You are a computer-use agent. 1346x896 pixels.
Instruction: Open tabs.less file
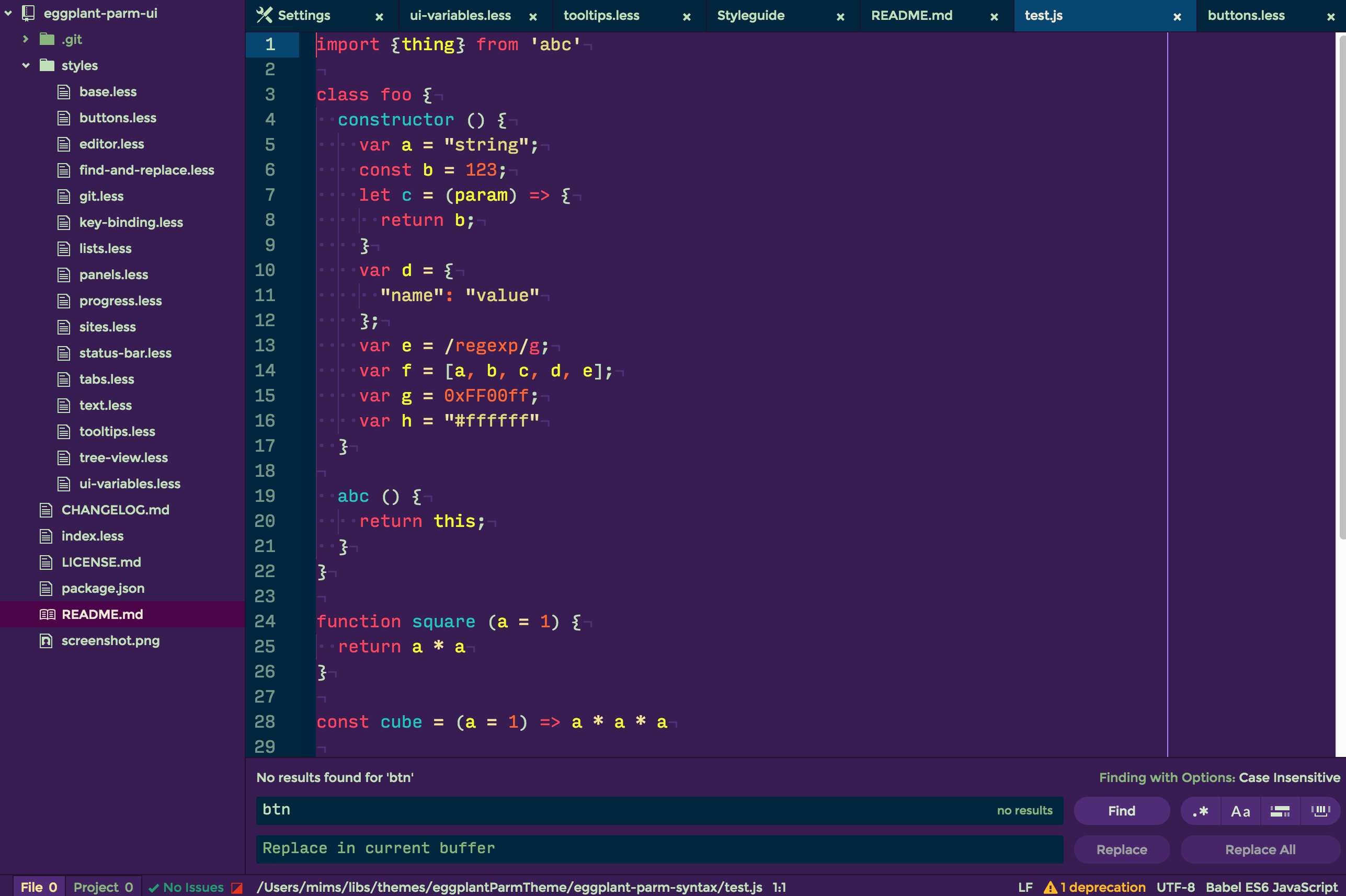point(107,380)
